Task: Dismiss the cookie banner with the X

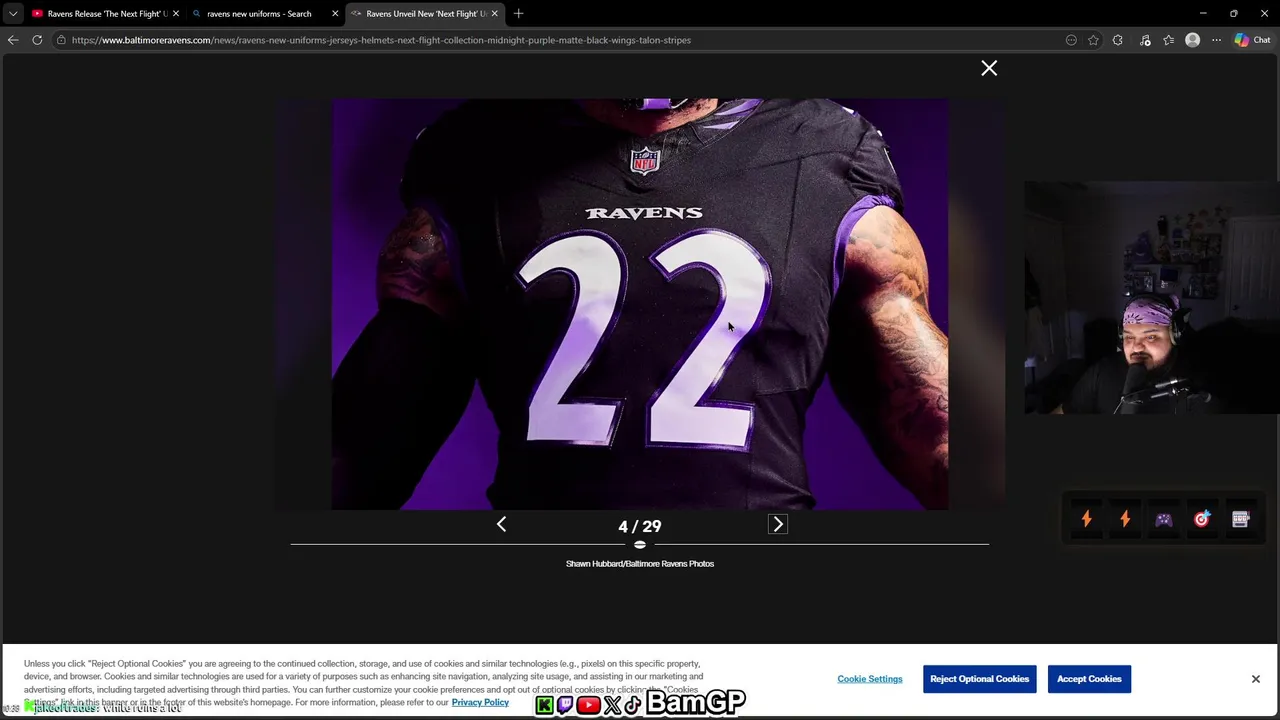Action: tap(1256, 679)
